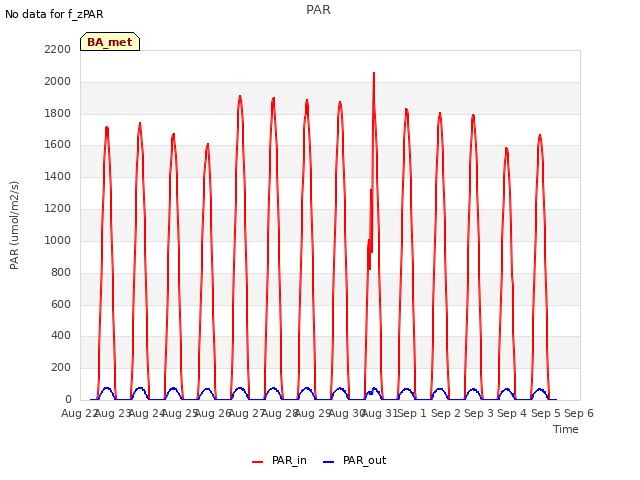640x480 pixels.
Task: Click the 600 y-axis tick label
Action: point(61,304)
